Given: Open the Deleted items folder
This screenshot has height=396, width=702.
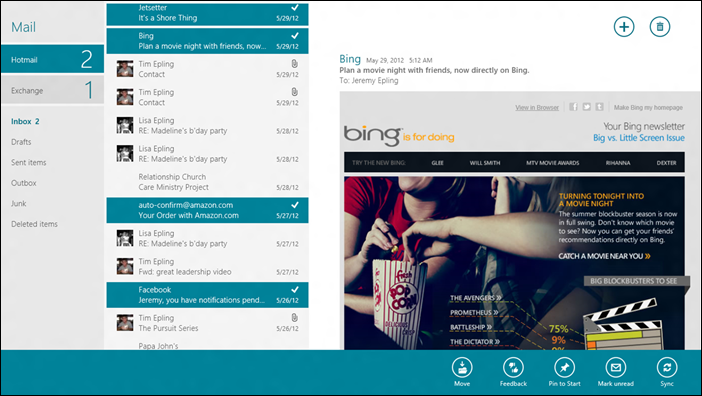Looking at the screenshot, I should click(x=34, y=224).
